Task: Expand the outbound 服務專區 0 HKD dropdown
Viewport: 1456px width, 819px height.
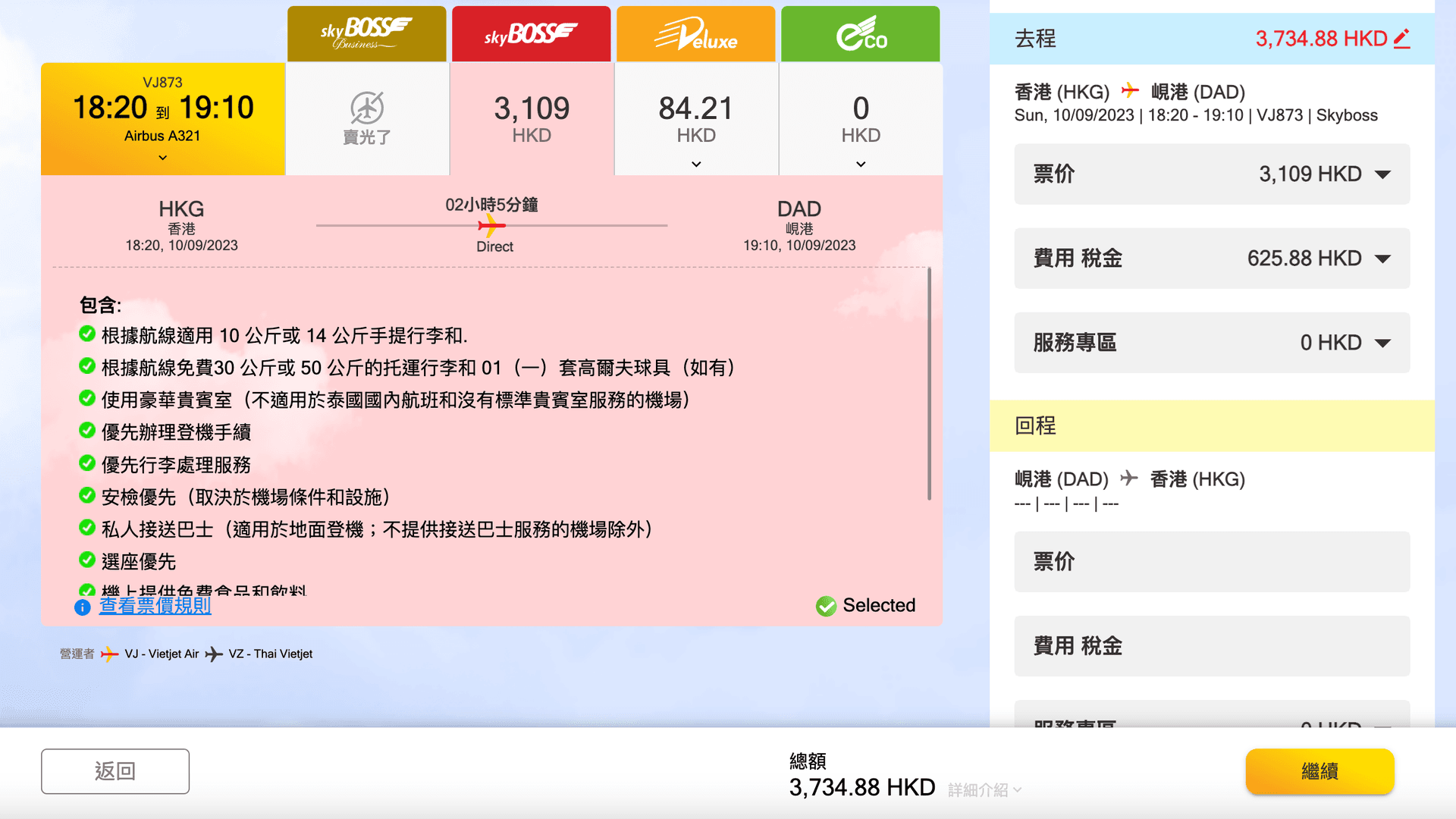Action: coord(1212,342)
